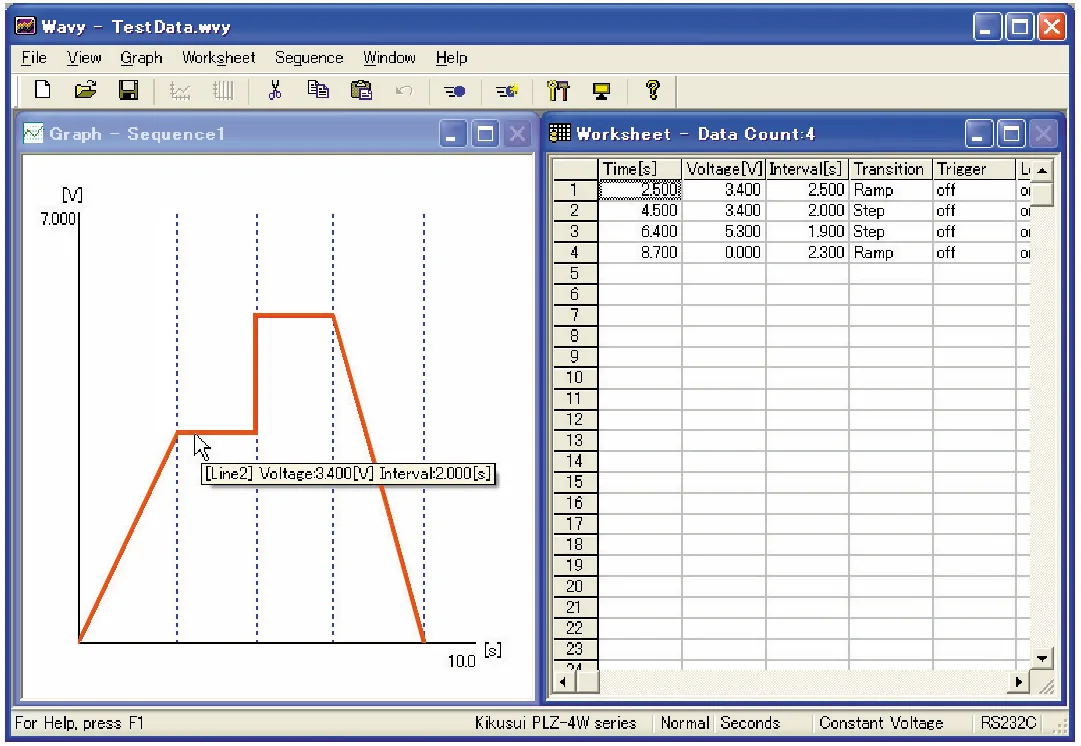Image resolution: width=1081 pixels, height=746 pixels.
Task: Open the instrument setup tools
Action: pos(558,90)
